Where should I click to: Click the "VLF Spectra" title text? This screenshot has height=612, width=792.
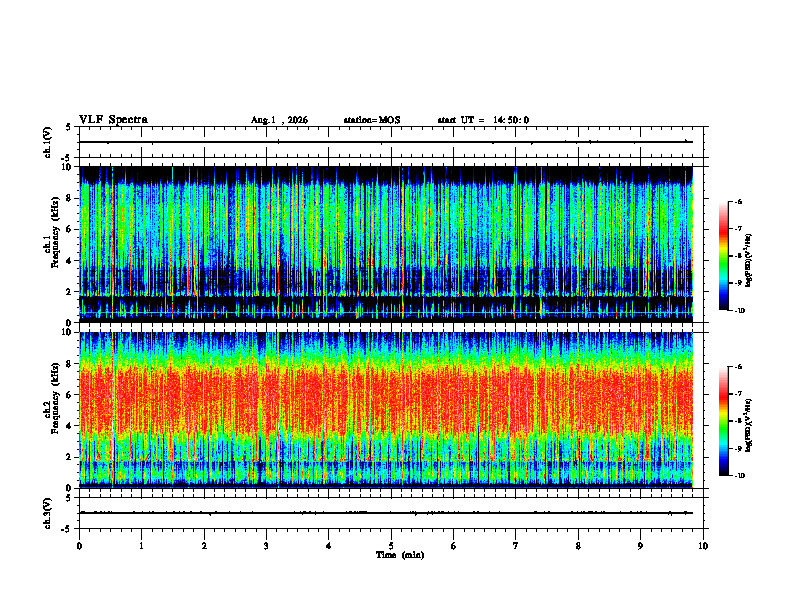tap(113, 120)
